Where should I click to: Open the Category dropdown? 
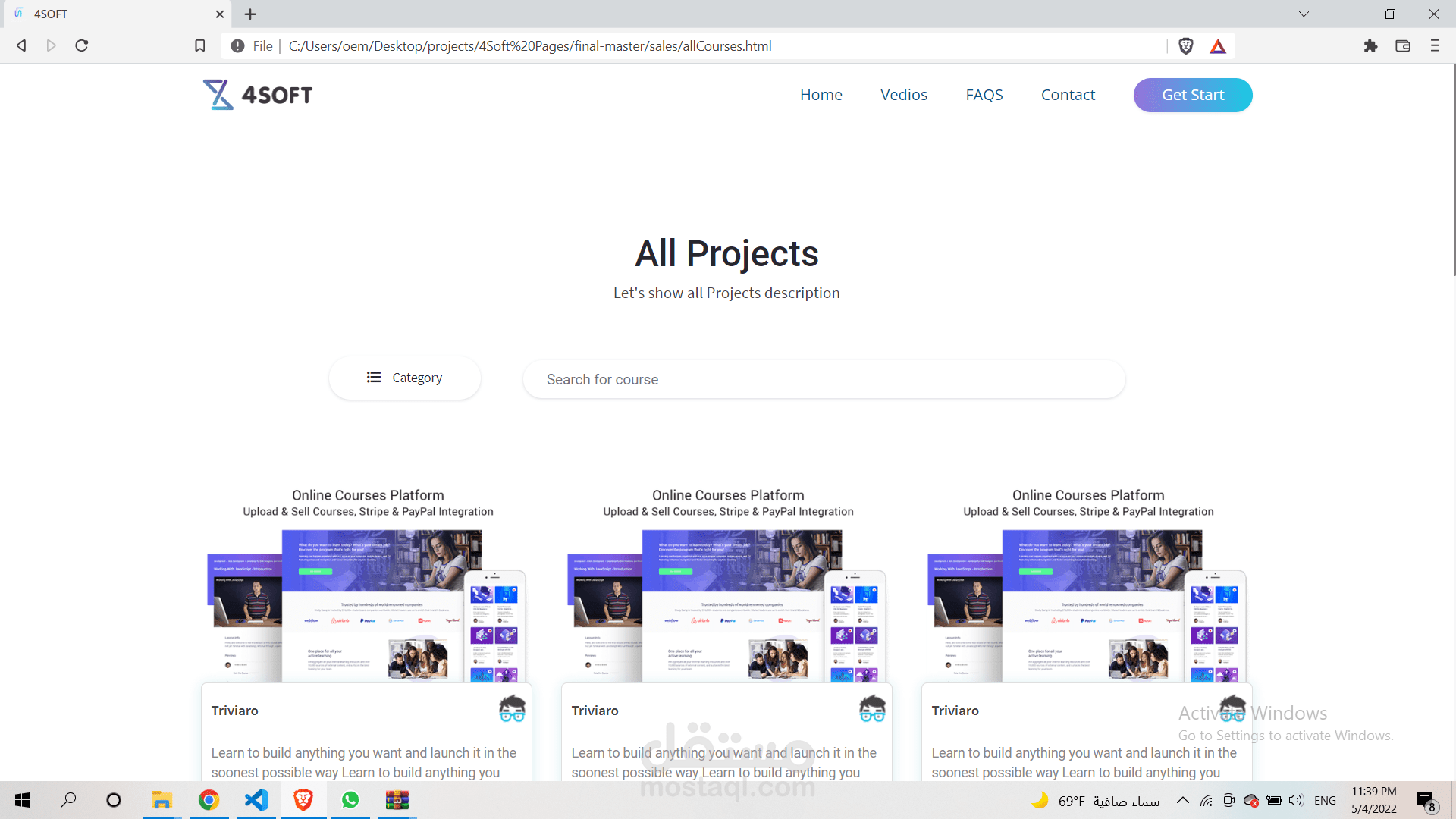[405, 378]
